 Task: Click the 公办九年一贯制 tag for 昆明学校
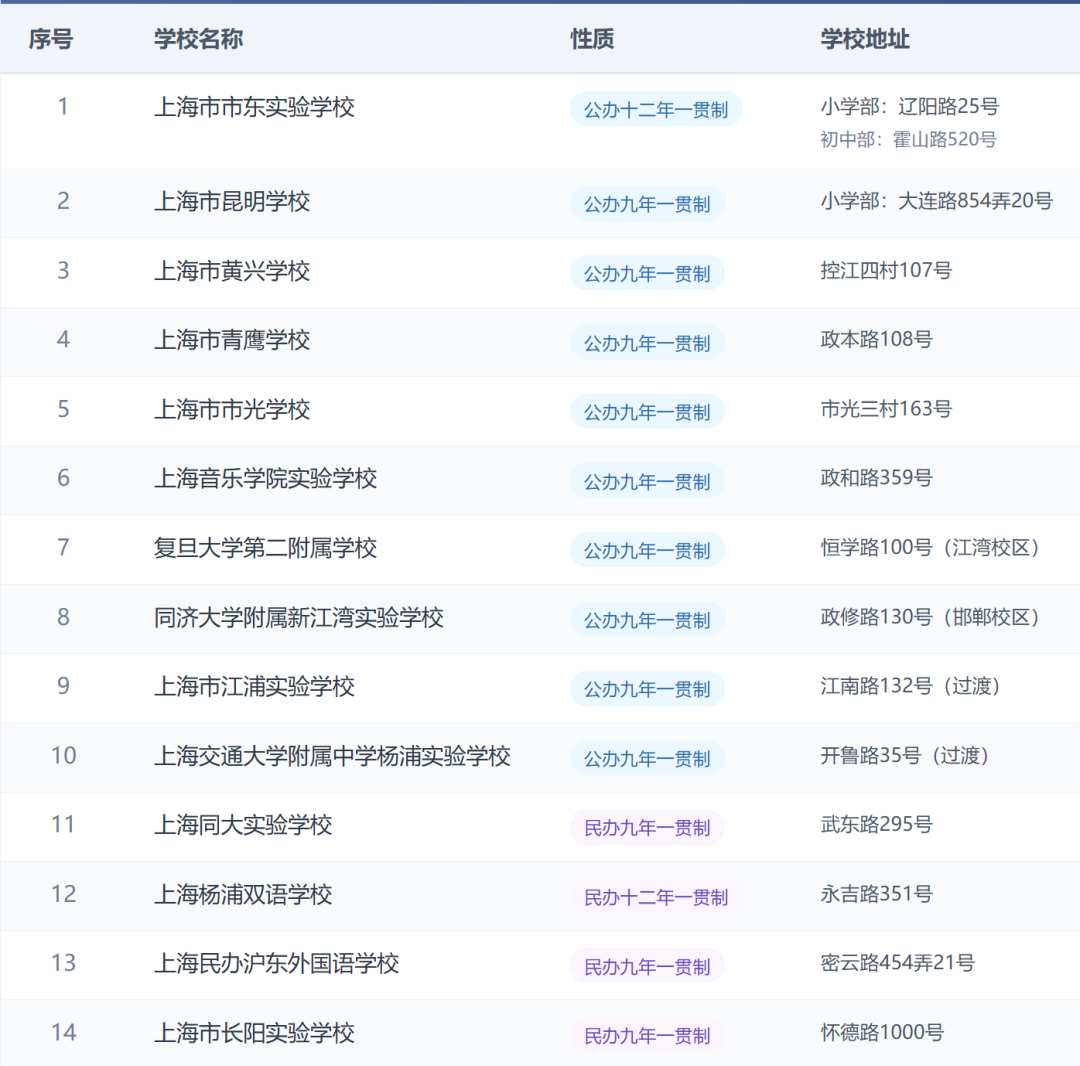(647, 204)
